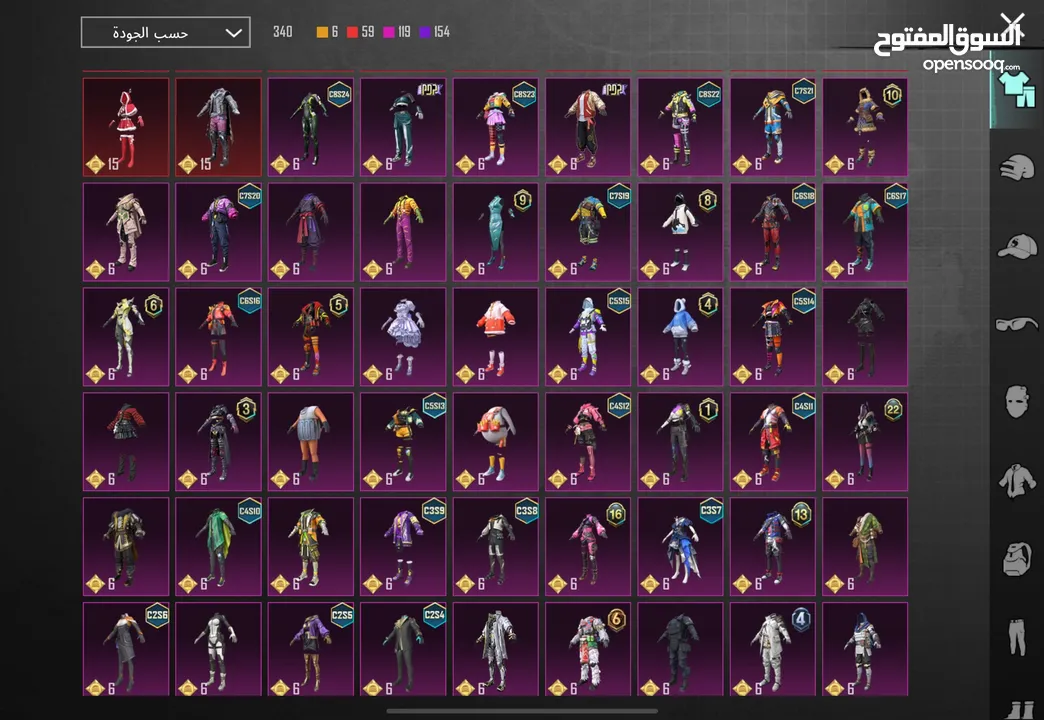Select the white hoodie with badge 8
Screen dimensions: 1044x720
pos(680,232)
